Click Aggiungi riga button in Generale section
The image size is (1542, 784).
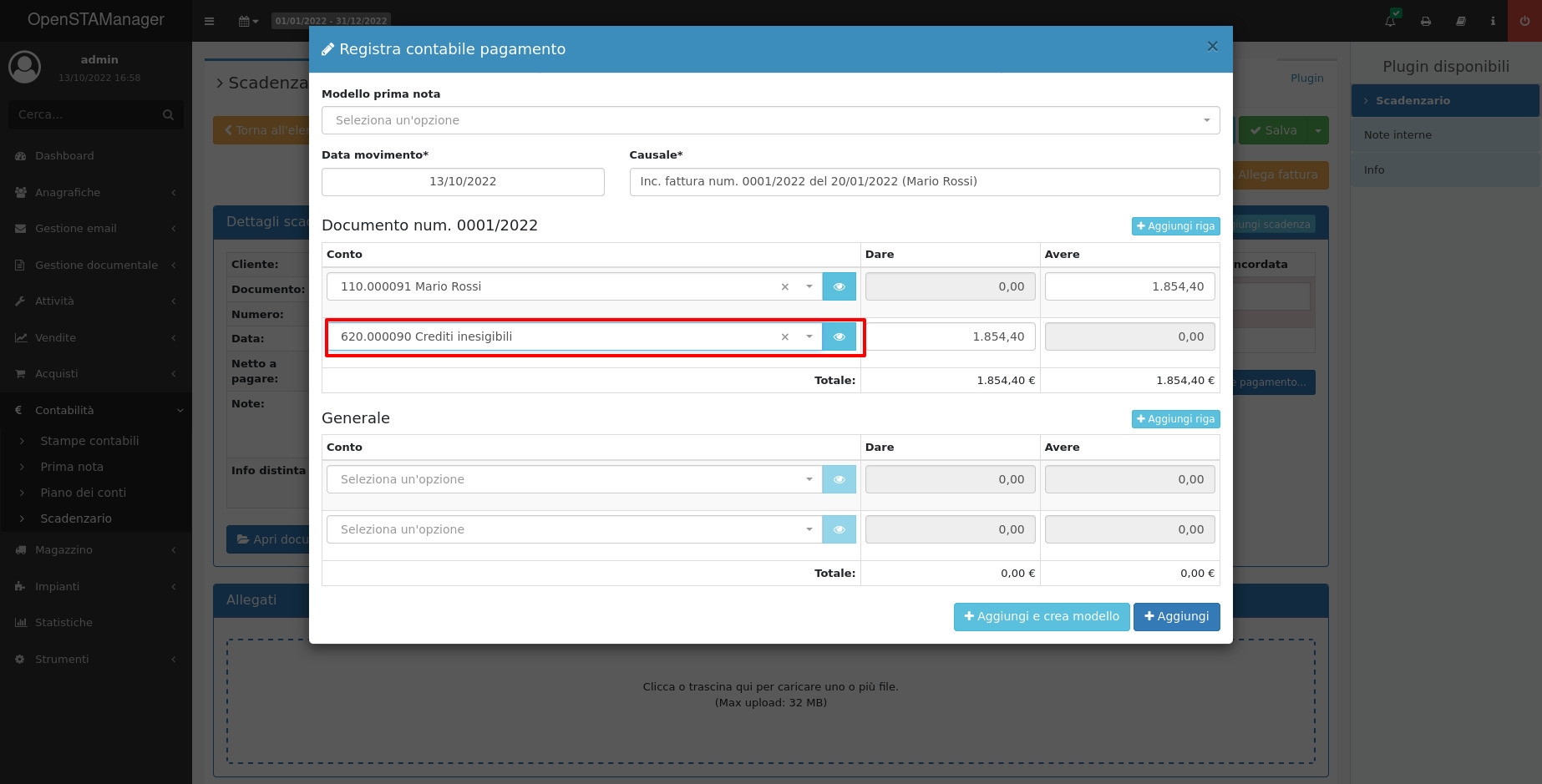coord(1175,419)
